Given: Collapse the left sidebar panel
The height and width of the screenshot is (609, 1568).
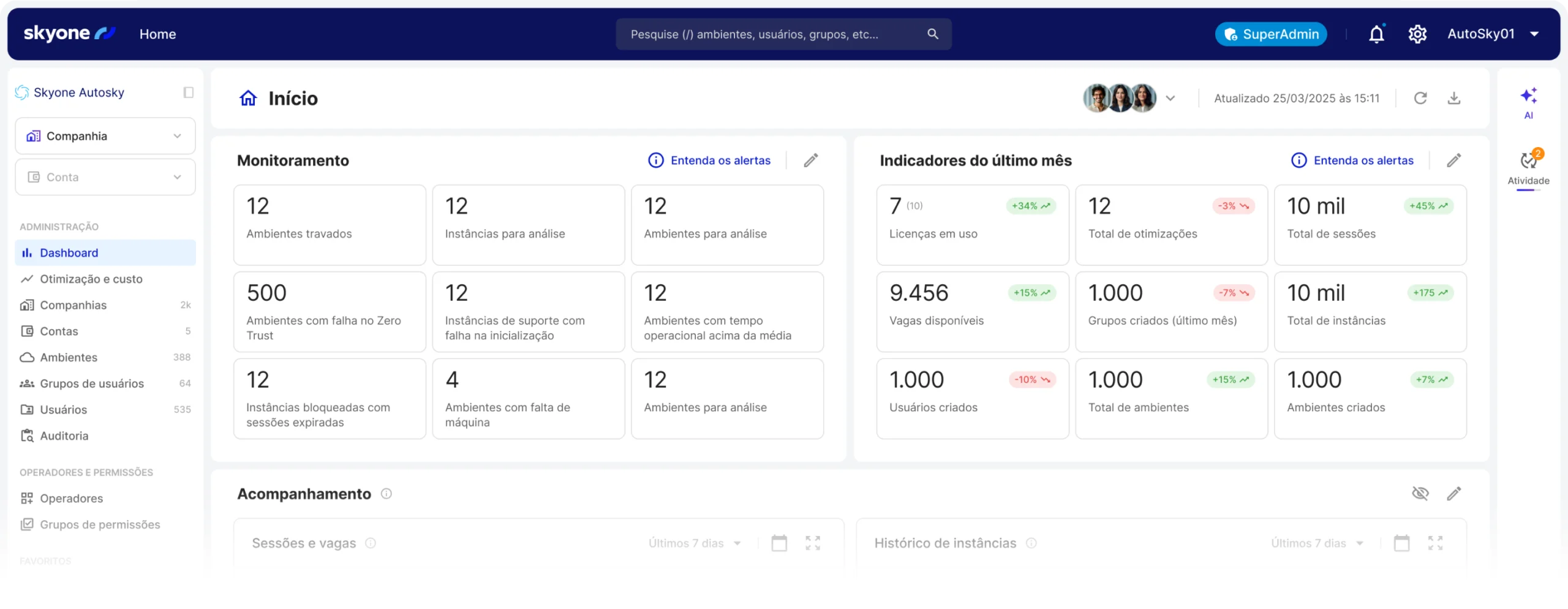Looking at the screenshot, I should [188, 93].
